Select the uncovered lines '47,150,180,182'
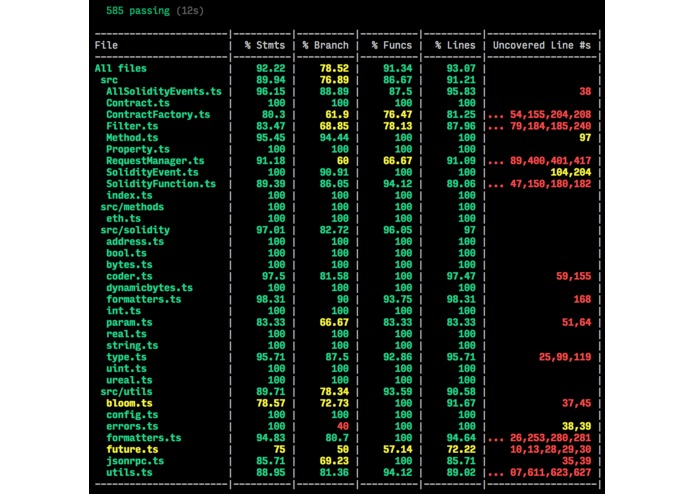Image resolution: width=695 pixels, height=494 pixels. point(551,183)
